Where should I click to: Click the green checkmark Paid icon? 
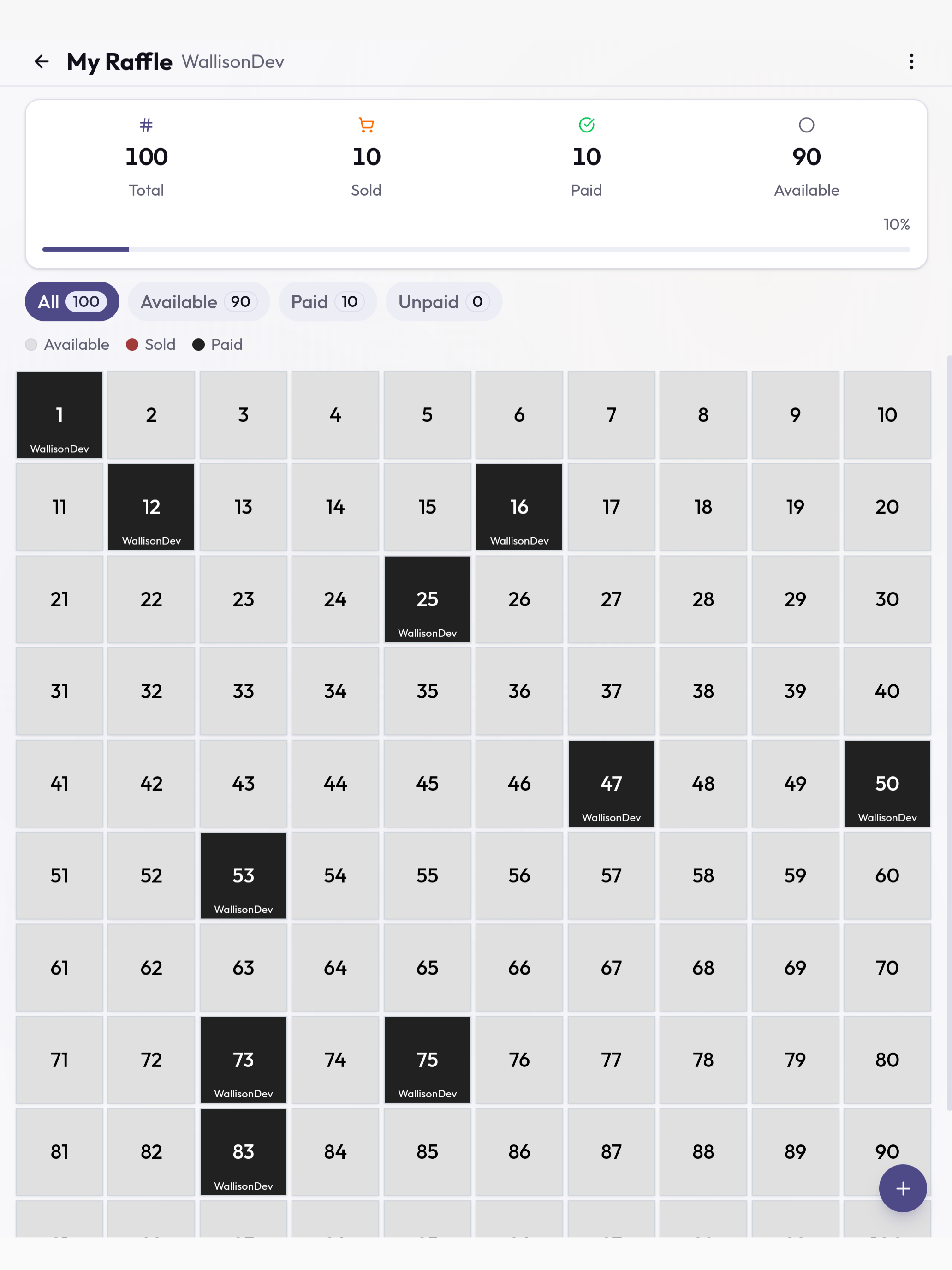(586, 125)
